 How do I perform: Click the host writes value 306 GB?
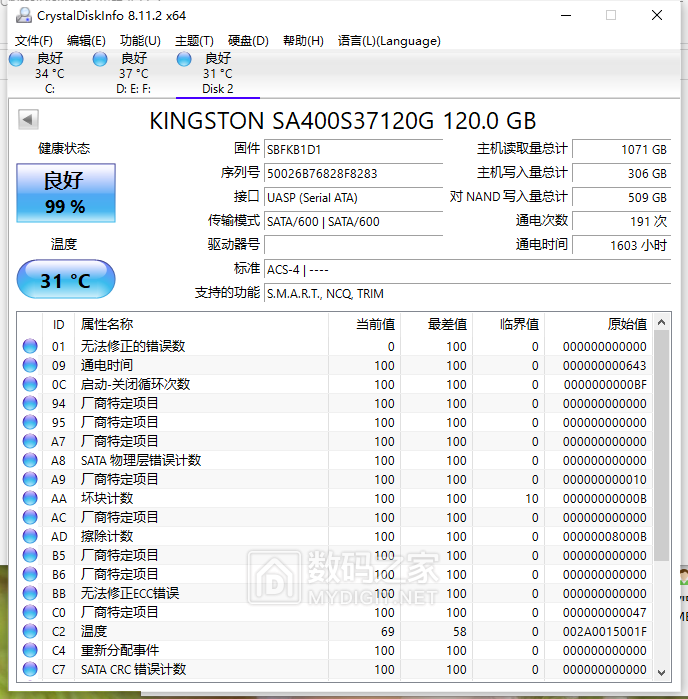point(622,173)
